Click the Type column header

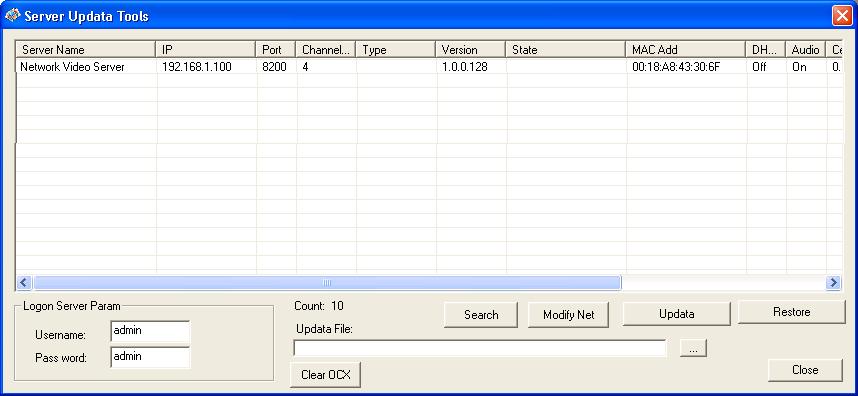pos(396,50)
